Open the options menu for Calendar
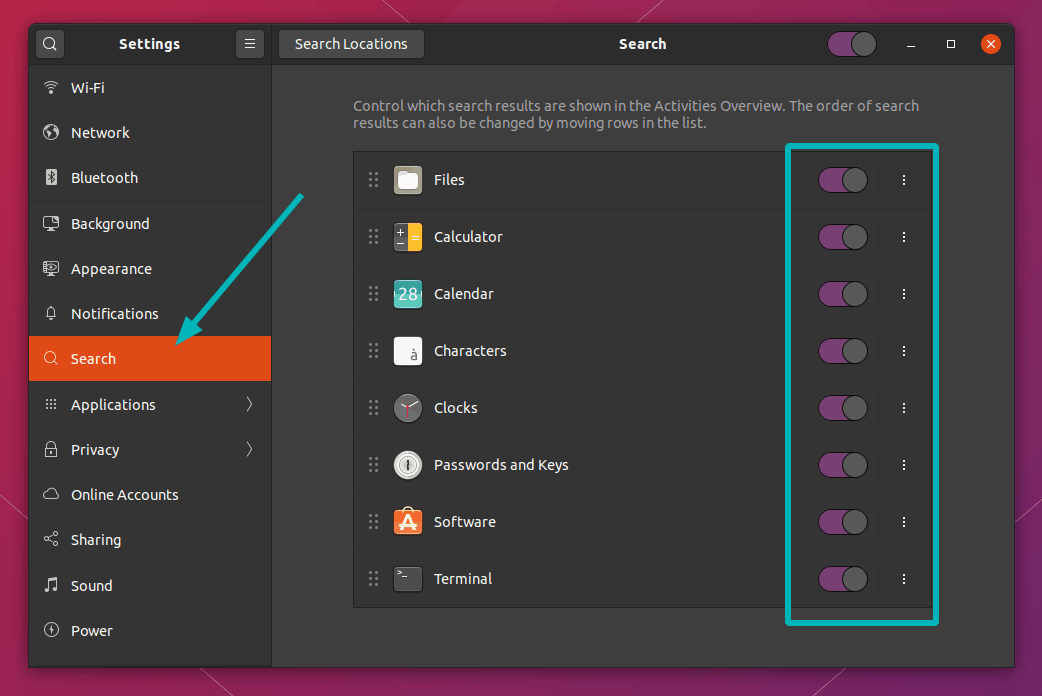 coord(904,294)
